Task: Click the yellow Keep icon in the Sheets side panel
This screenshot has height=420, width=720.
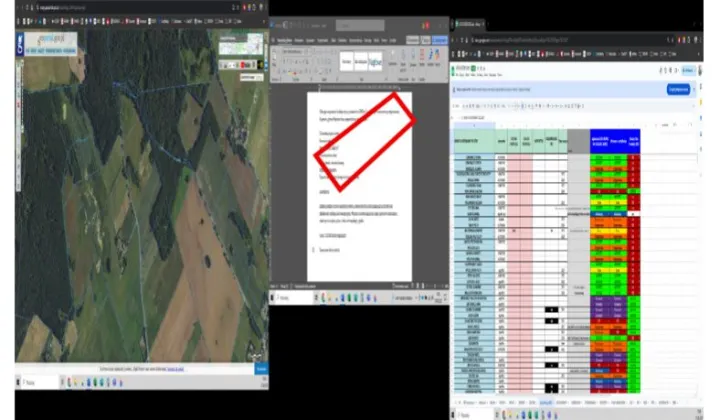Action: tap(701, 102)
